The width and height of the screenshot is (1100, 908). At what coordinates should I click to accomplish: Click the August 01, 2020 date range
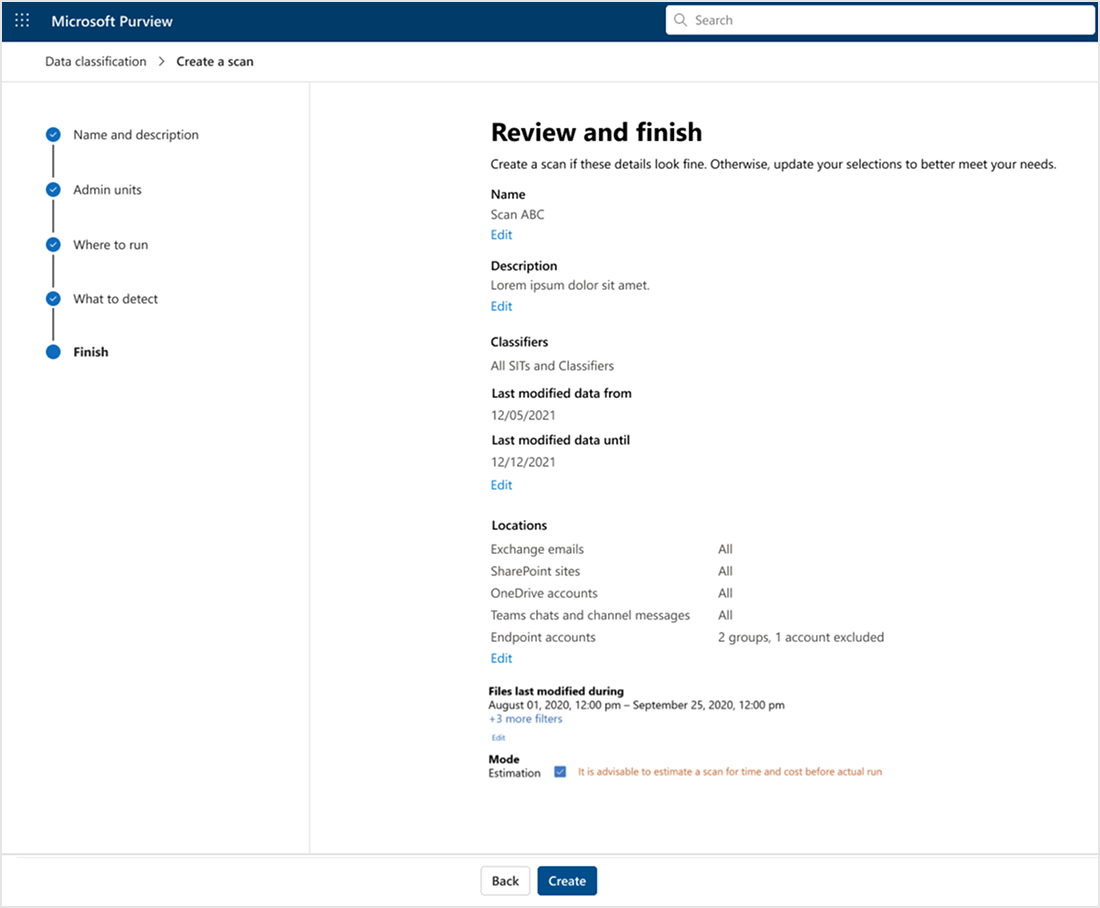[x=636, y=705]
